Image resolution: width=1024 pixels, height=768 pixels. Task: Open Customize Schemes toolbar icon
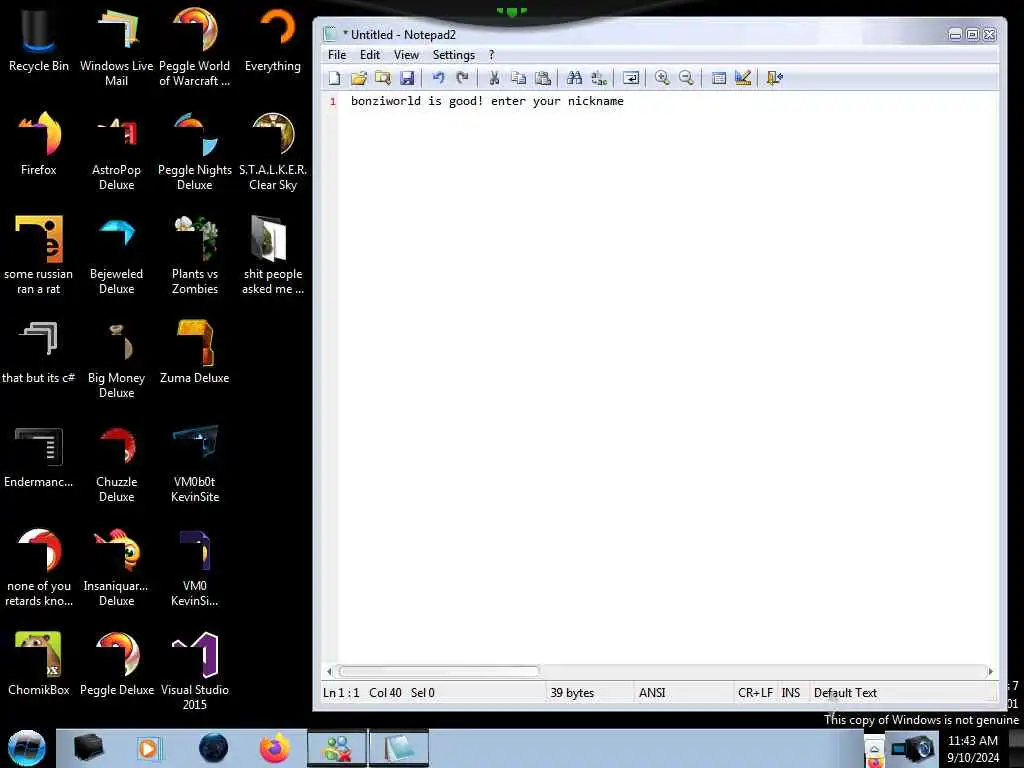(x=743, y=78)
